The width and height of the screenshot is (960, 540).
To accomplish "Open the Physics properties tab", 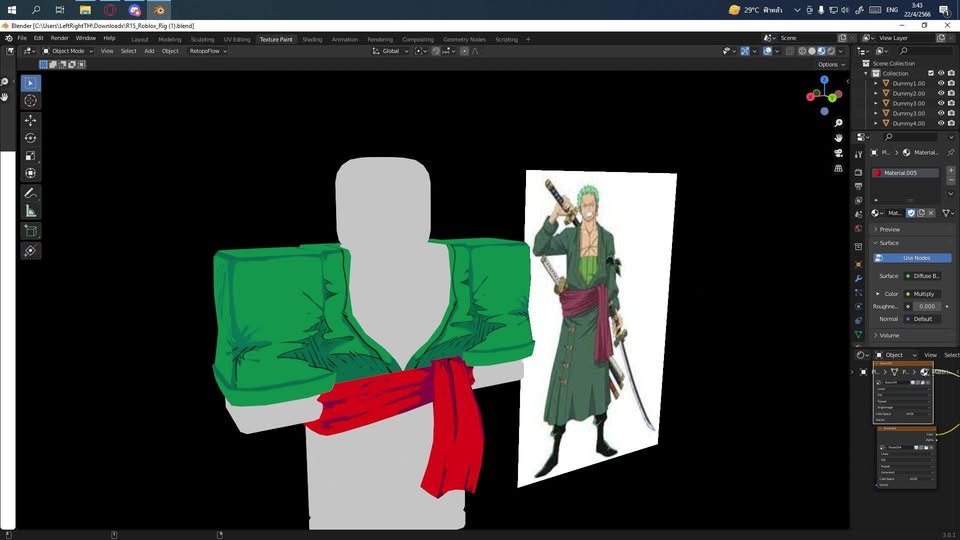I will coord(858,307).
